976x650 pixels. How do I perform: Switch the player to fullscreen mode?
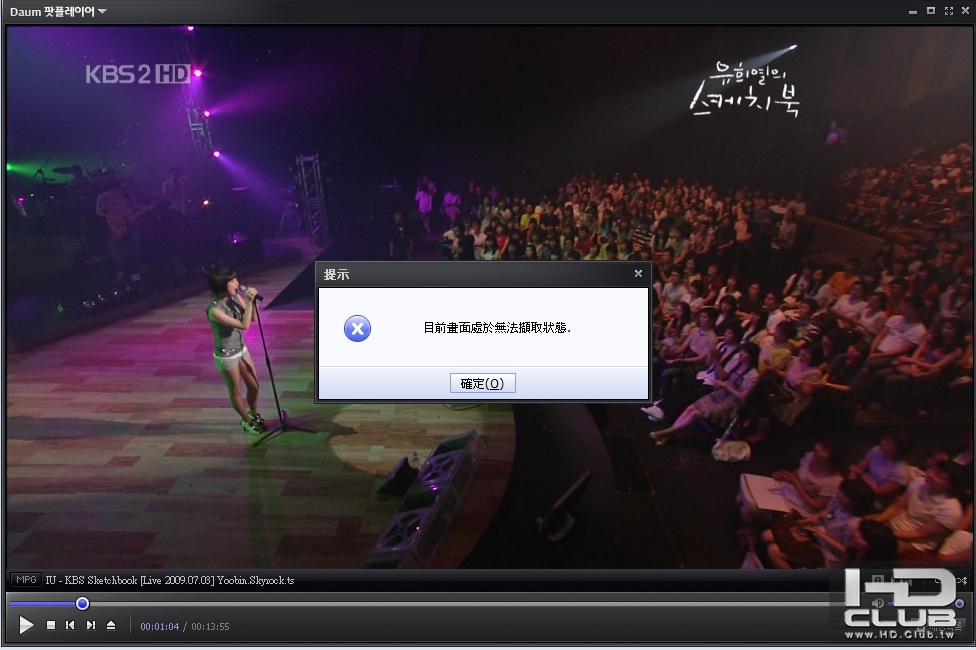(949, 11)
